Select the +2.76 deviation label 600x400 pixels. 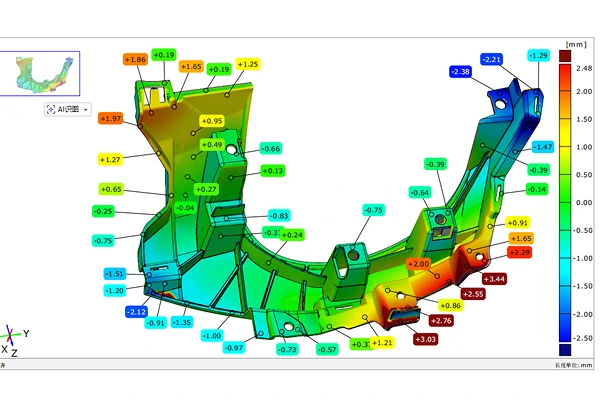(441, 320)
